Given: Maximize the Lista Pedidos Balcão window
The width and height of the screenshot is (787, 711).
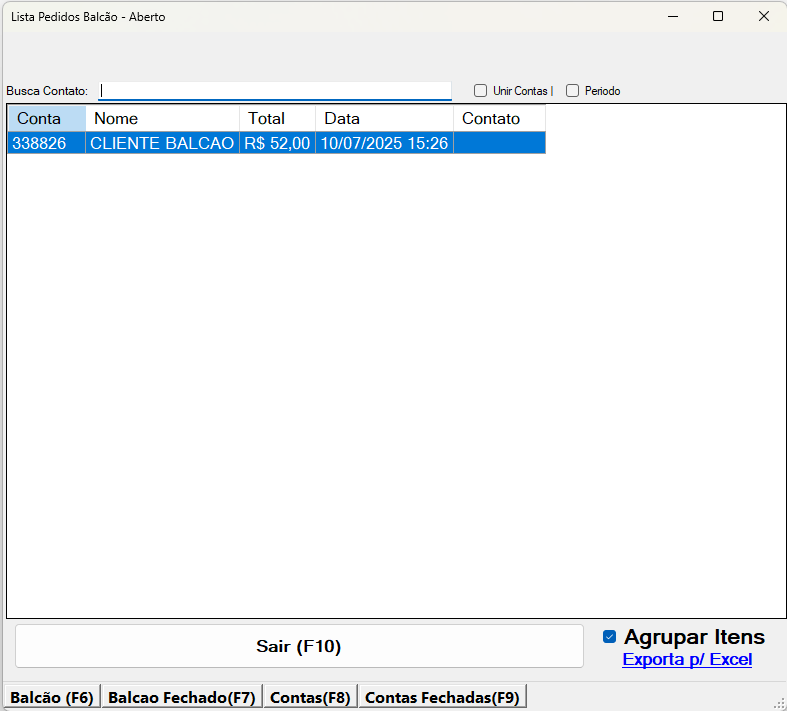Looking at the screenshot, I should pyautogui.click(x=718, y=16).
